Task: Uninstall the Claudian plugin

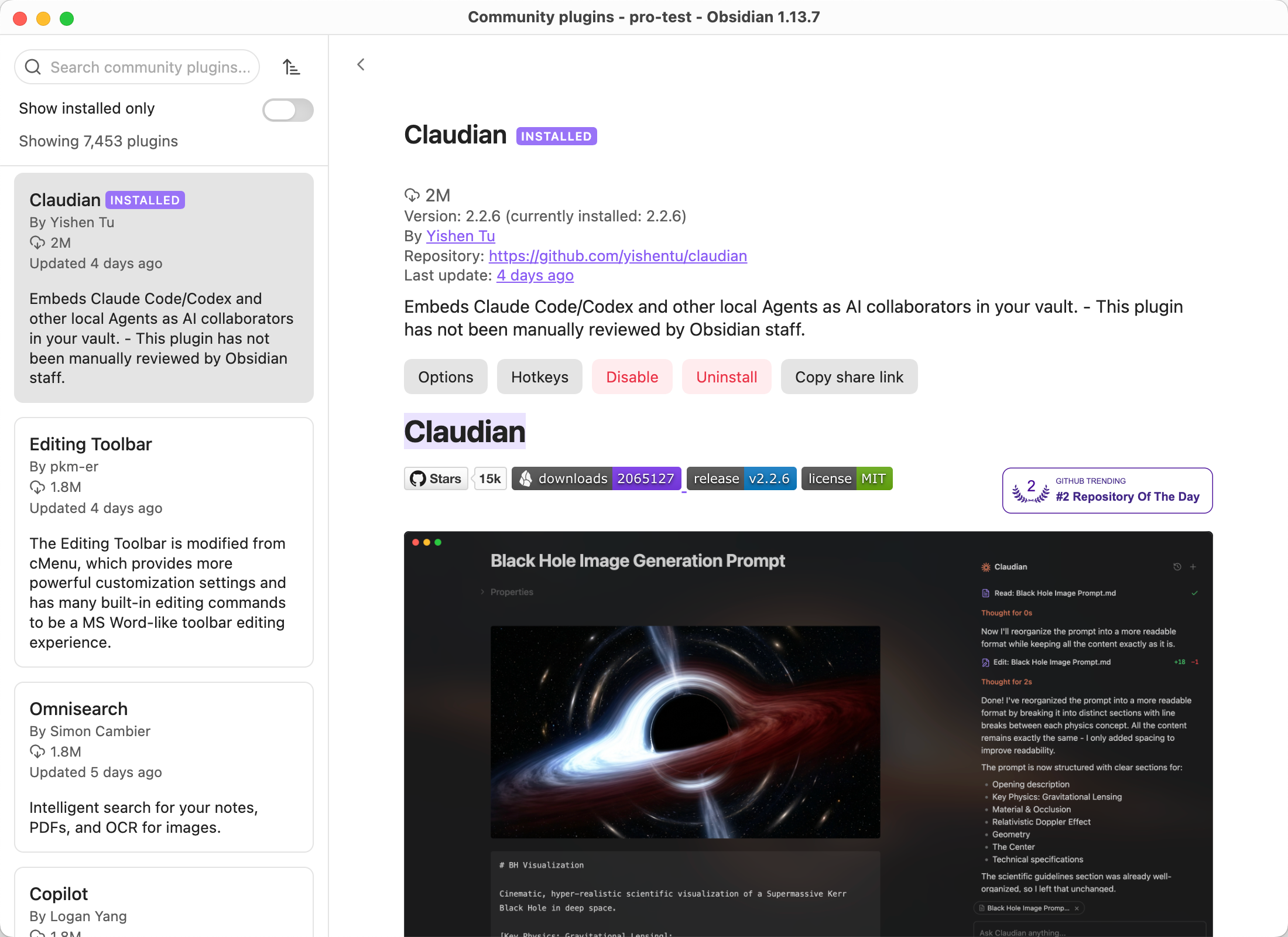Action: pyautogui.click(x=727, y=377)
